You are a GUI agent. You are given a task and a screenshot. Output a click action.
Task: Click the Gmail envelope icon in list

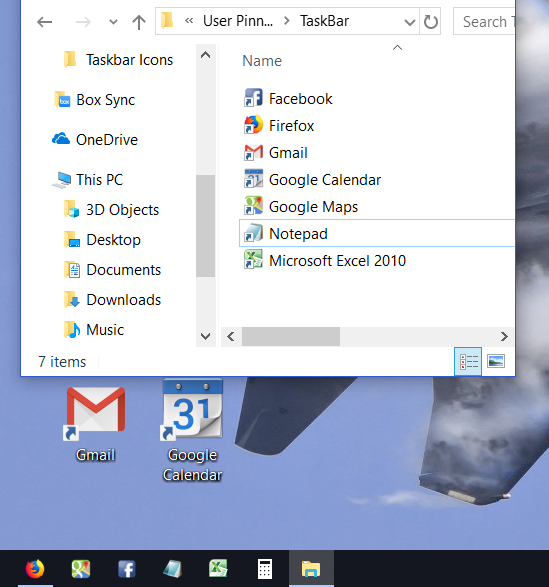click(254, 152)
